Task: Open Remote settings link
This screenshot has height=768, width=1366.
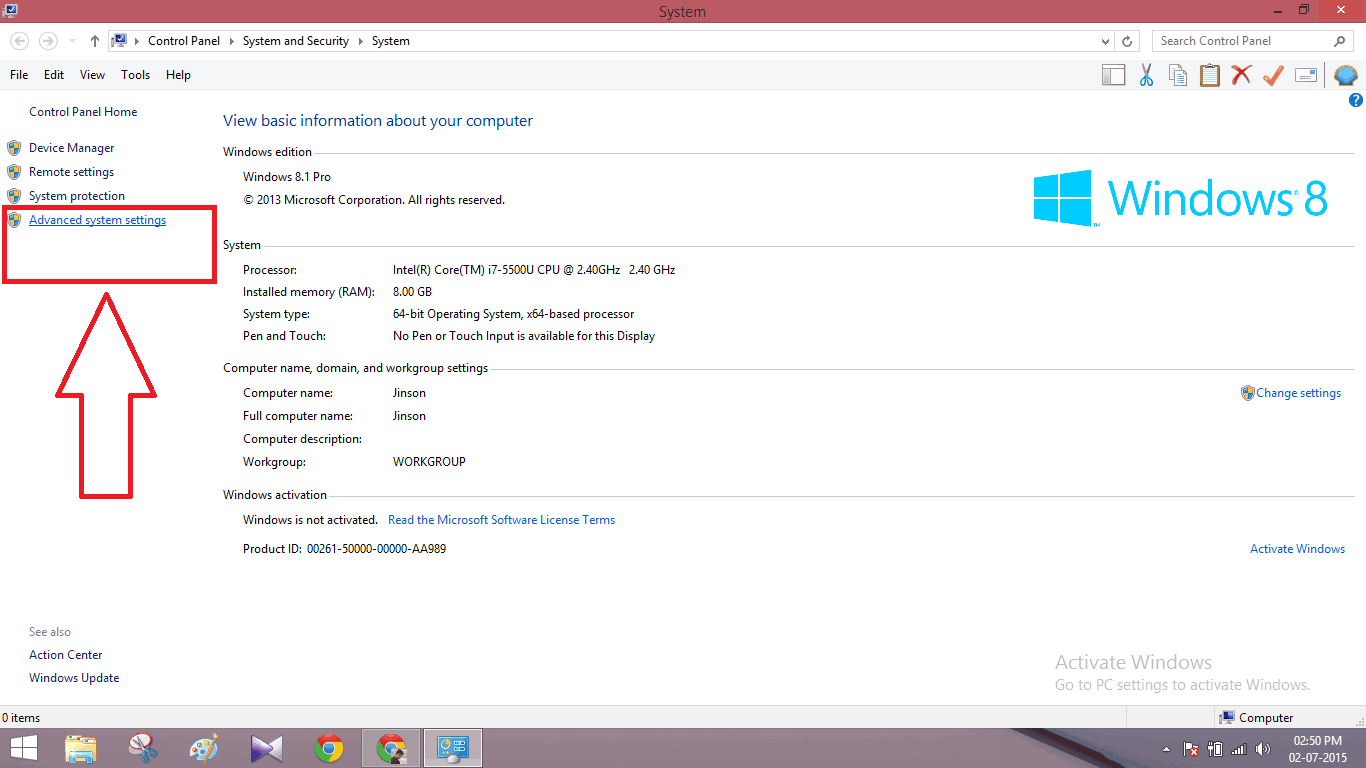Action: click(72, 172)
